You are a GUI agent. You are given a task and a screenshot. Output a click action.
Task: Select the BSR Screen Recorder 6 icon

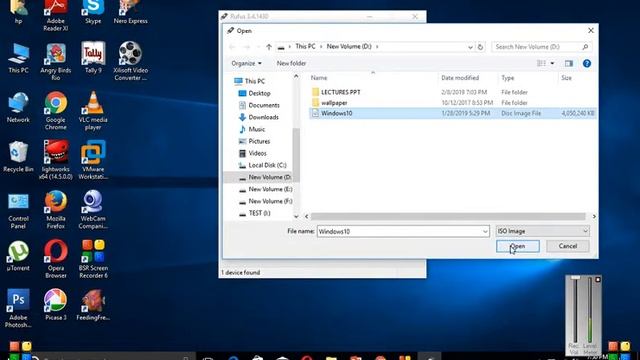[x=93, y=260]
